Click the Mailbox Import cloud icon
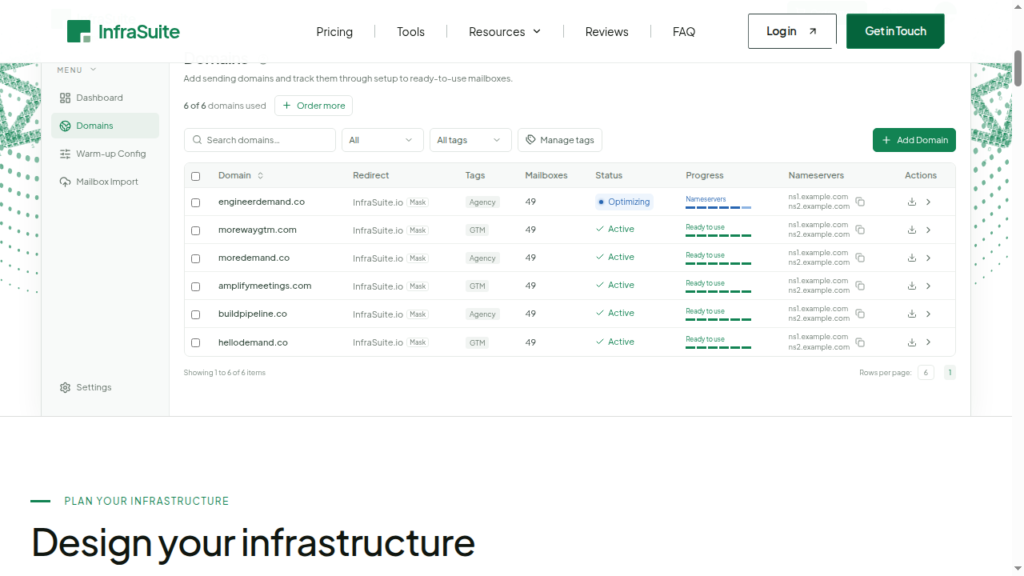Image resolution: width=1024 pixels, height=576 pixels. [65, 182]
